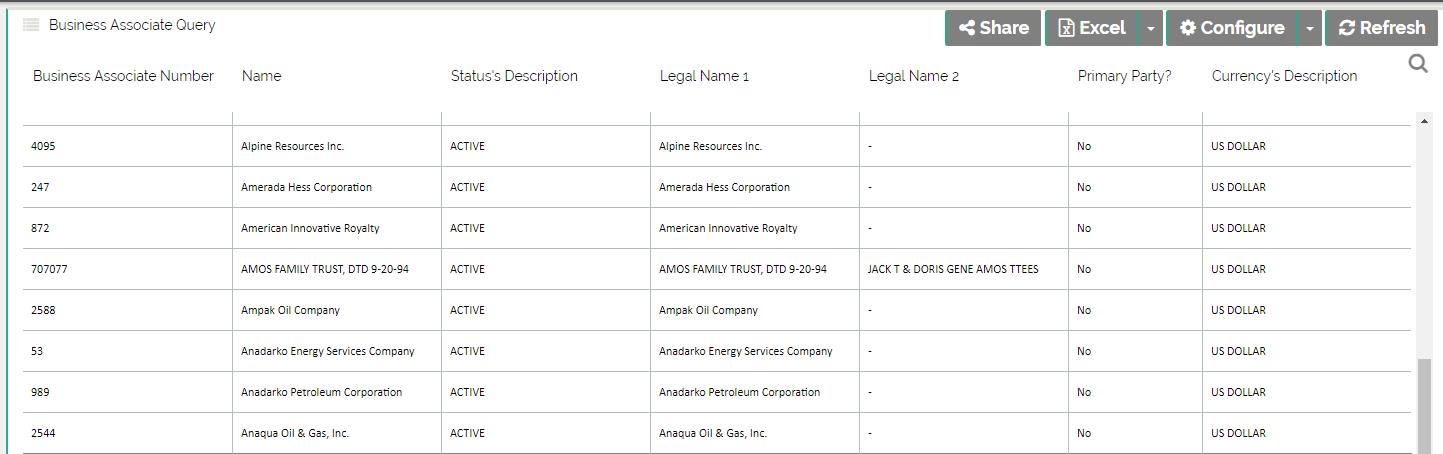Export the query results to Excel
Screen dimensions: 1443x454
pos(1092,28)
